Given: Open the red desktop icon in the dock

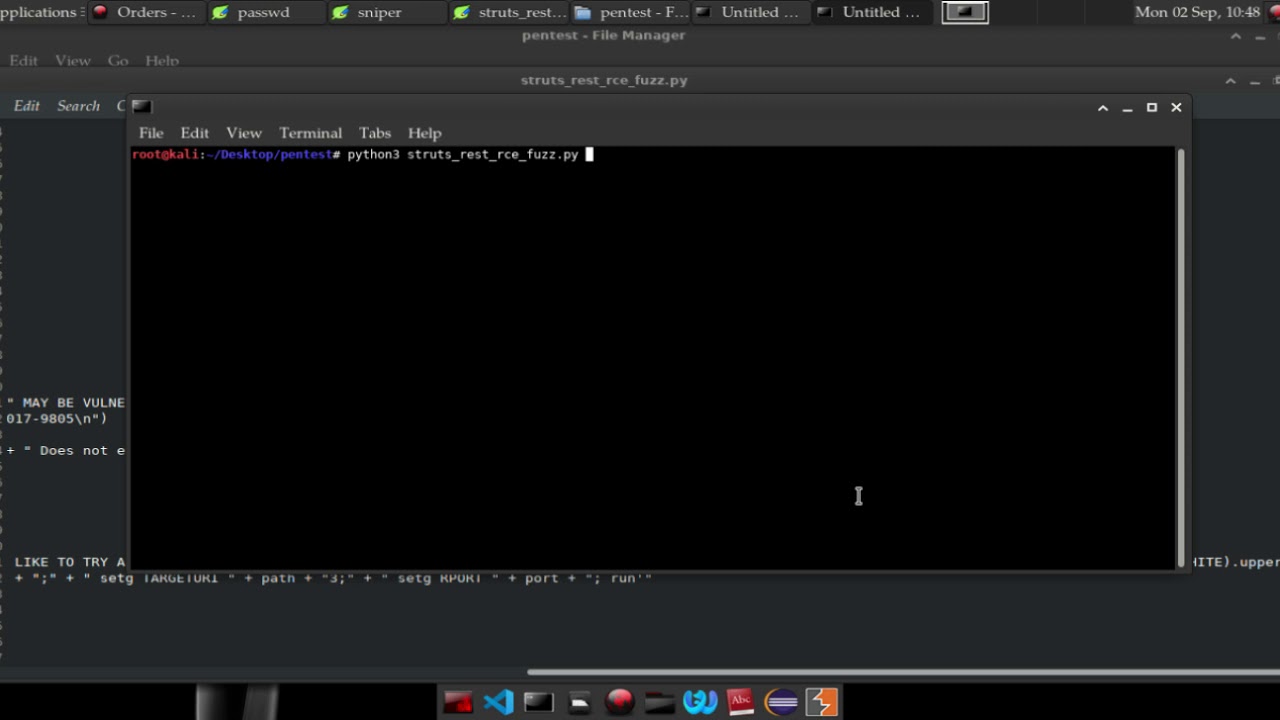Looking at the screenshot, I should click(x=458, y=702).
